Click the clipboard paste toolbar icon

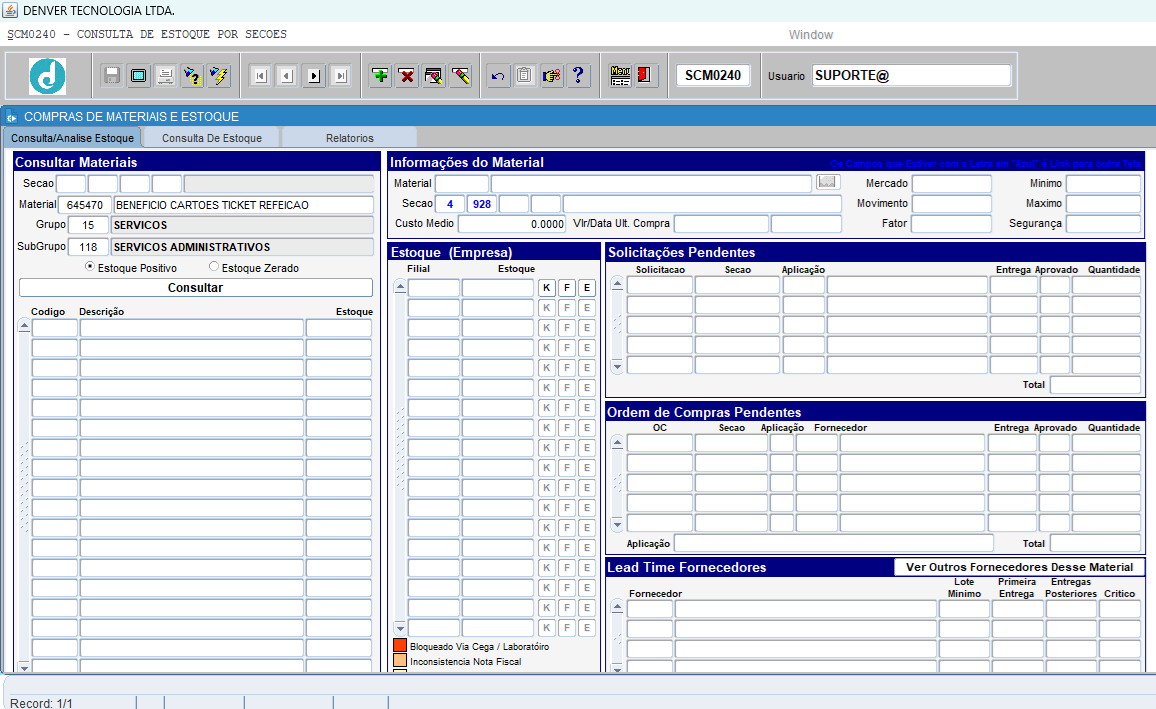click(x=524, y=75)
